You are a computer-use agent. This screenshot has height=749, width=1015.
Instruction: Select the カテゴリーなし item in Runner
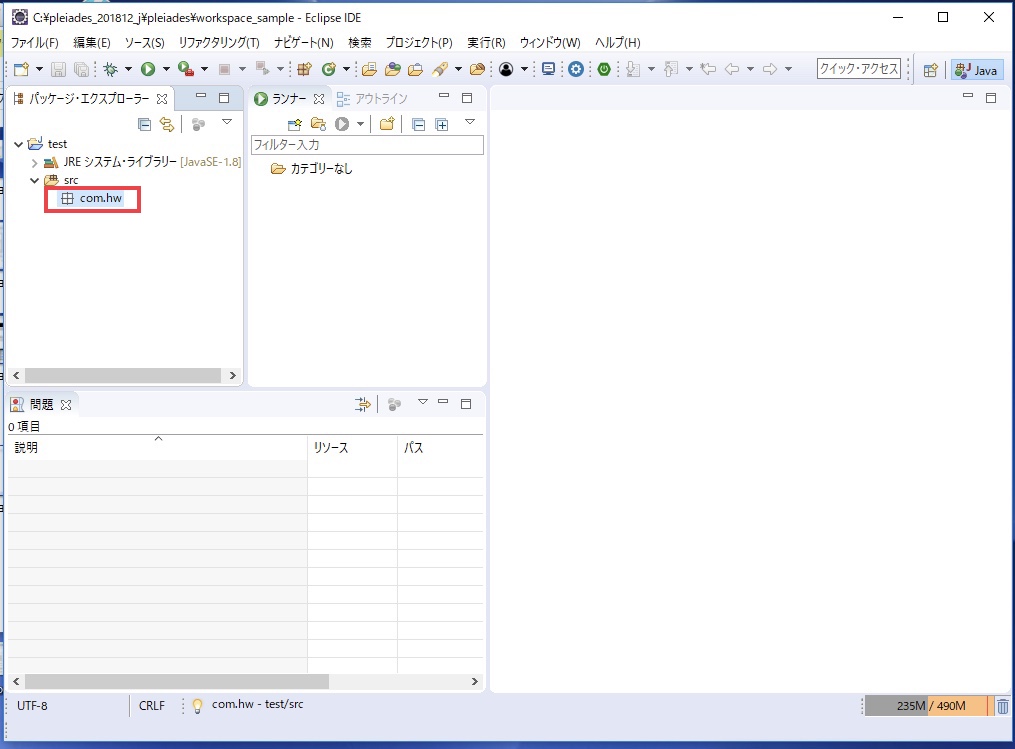(x=311, y=169)
